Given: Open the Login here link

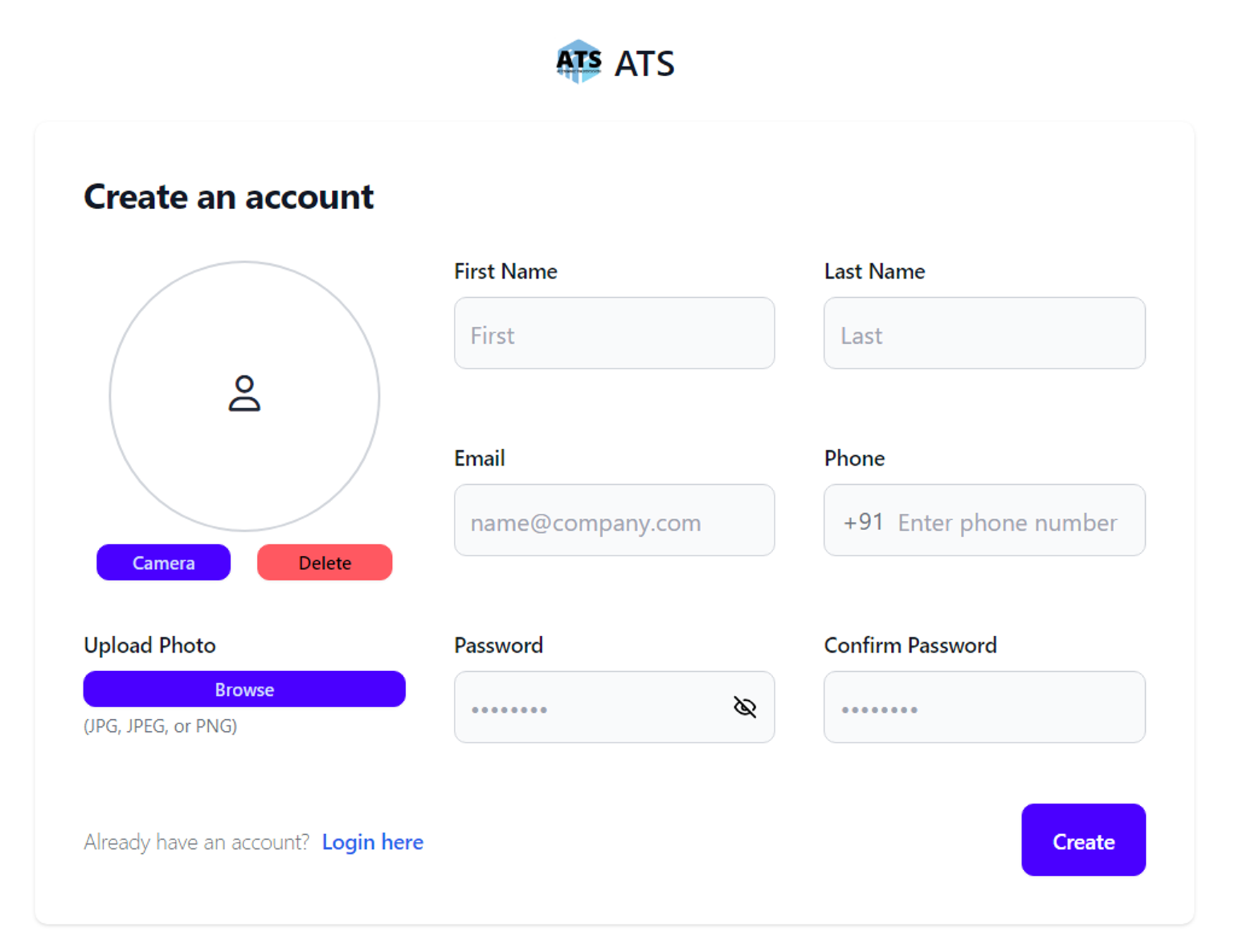Looking at the screenshot, I should 372,842.
